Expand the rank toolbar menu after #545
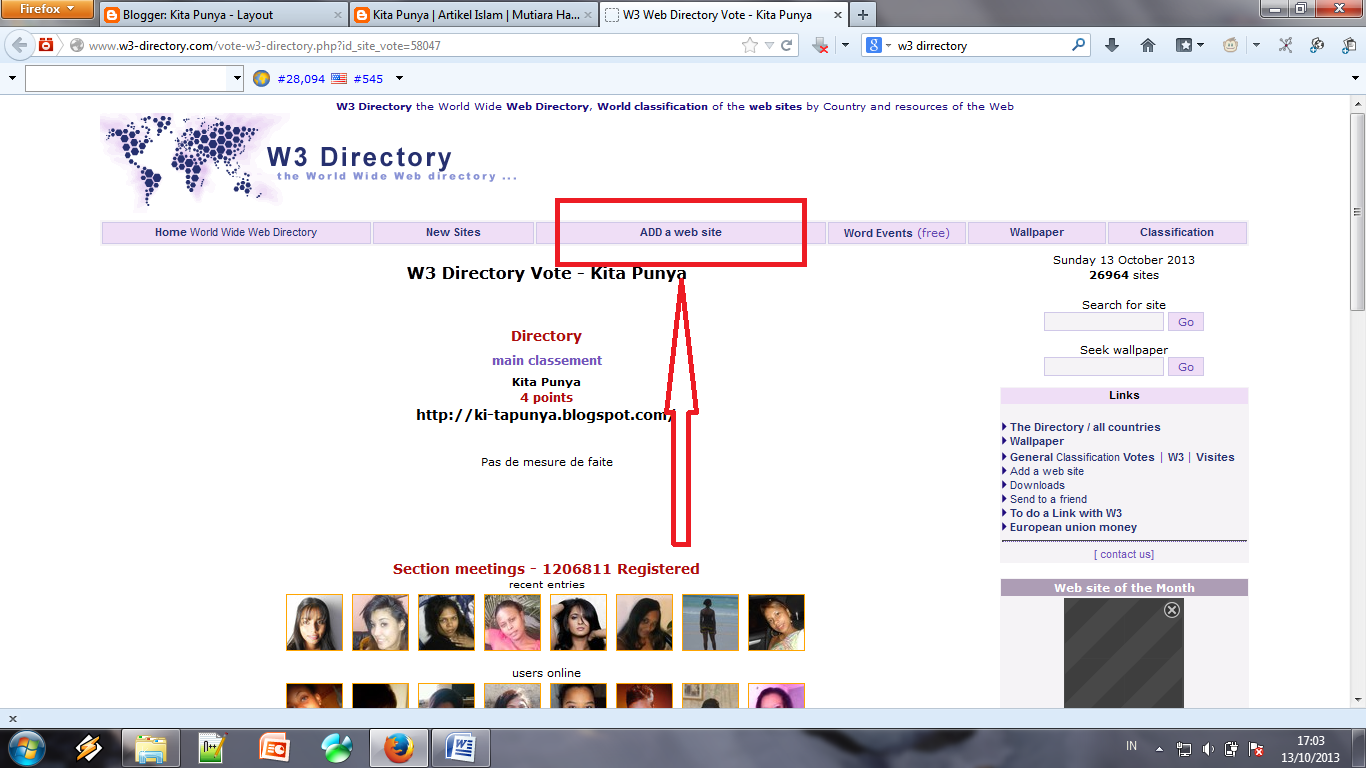1366x768 pixels. pyautogui.click(x=400, y=78)
